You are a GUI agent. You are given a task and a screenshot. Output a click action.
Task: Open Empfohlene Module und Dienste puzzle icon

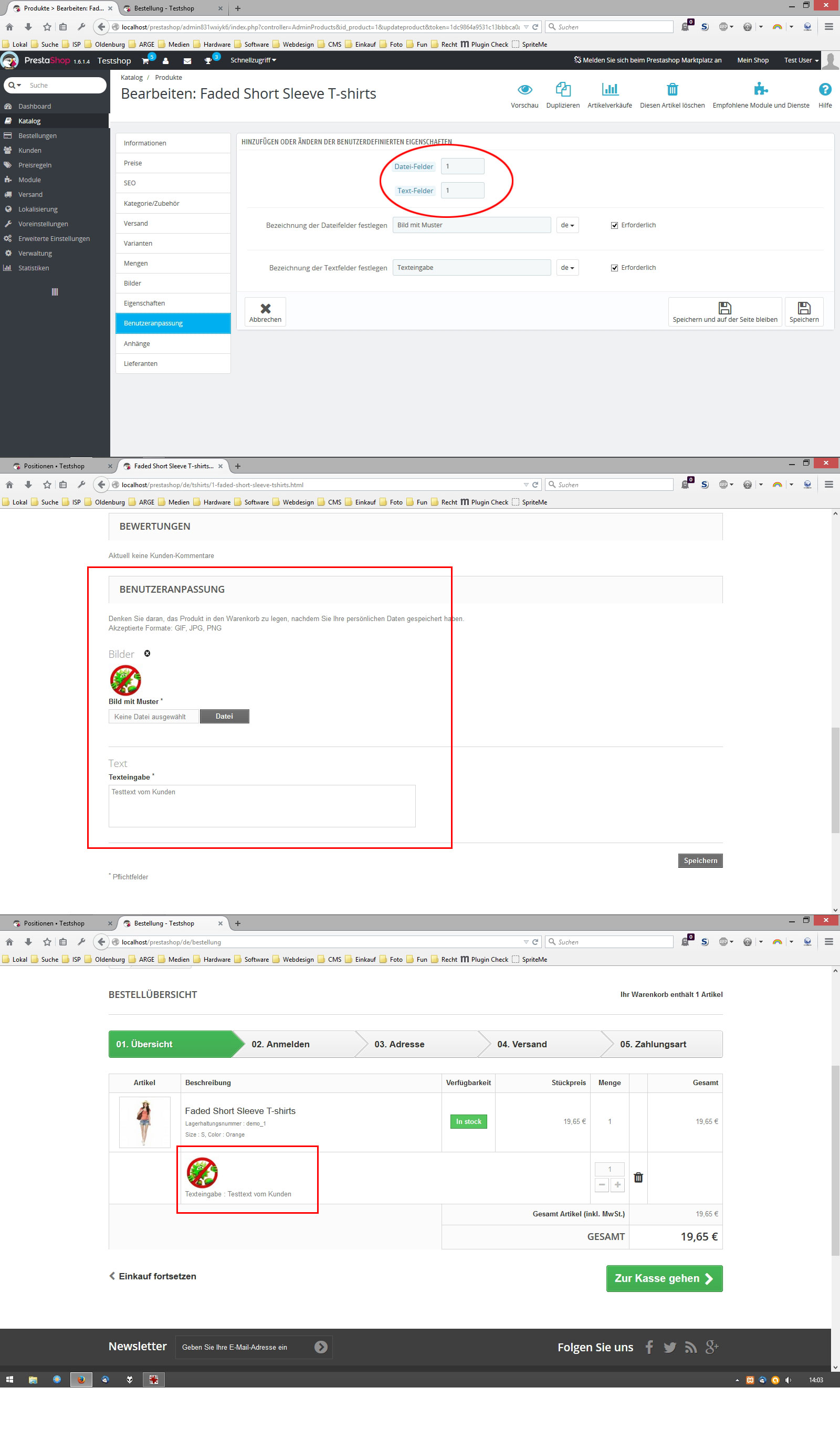click(761, 89)
